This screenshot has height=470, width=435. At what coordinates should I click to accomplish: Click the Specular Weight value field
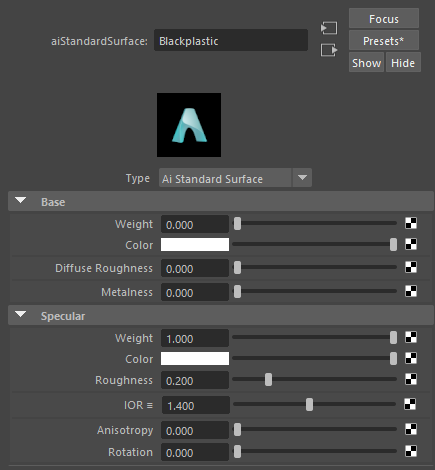pyautogui.click(x=195, y=338)
